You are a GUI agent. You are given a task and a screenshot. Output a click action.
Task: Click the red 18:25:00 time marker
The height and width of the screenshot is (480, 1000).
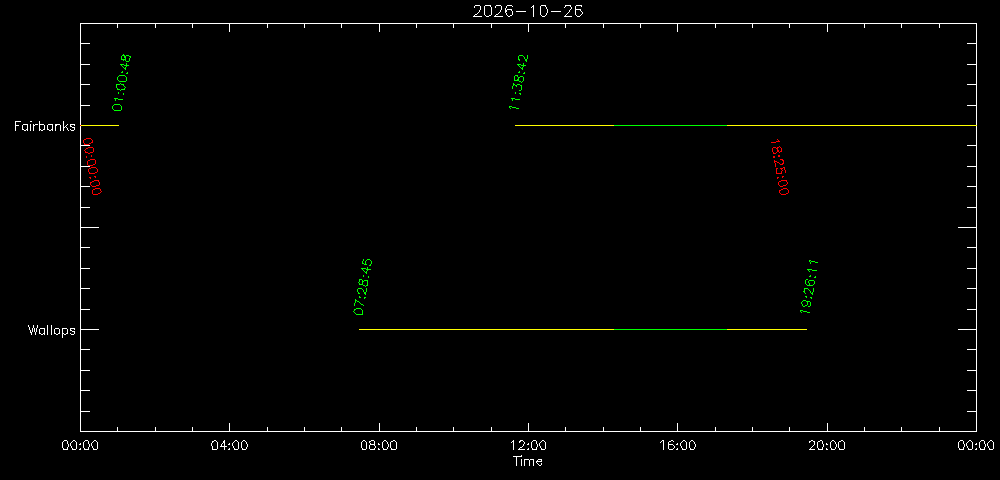(779, 167)
